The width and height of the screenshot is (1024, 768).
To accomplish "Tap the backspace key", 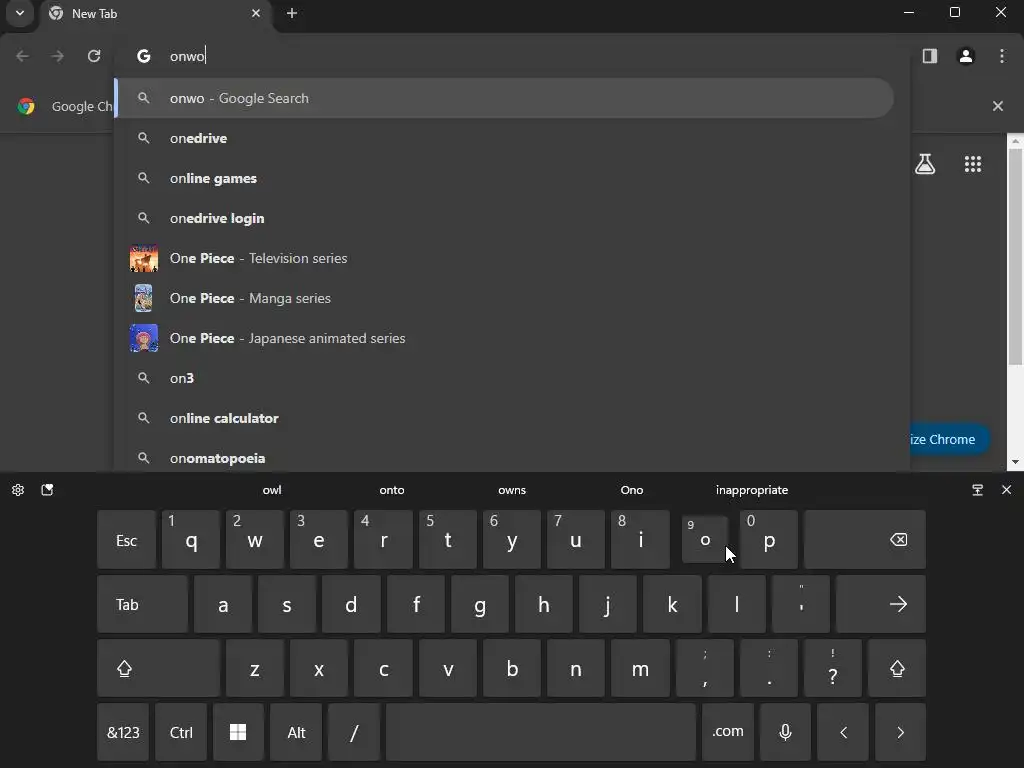I will point(865,540).
